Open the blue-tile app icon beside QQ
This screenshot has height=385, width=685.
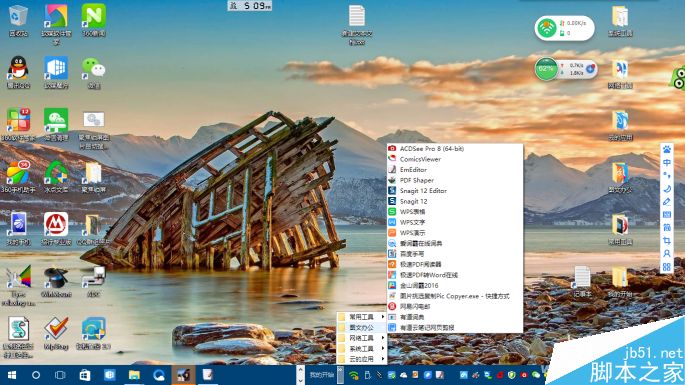(x=56, y=72)
